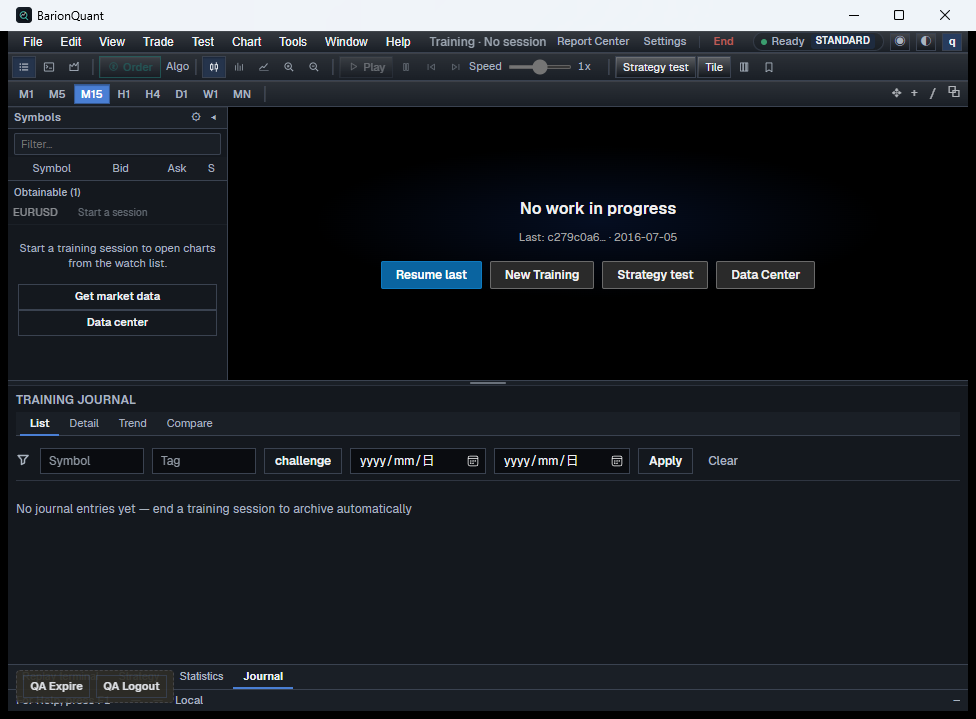This screenshot has height=719, width=976.
Task: Select the H4 timeframe
Action: [152, 94]
